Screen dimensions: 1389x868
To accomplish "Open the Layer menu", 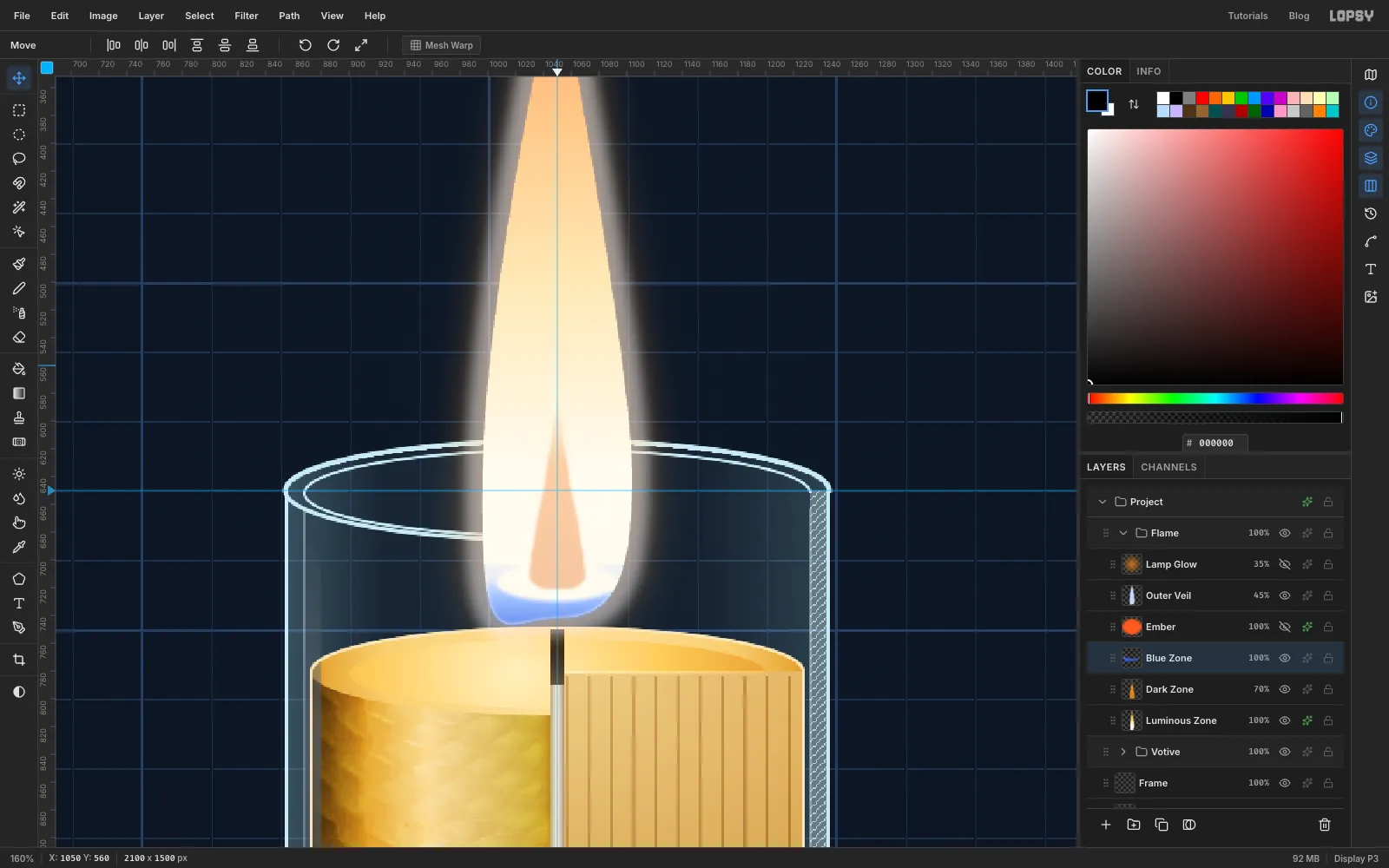I will pyautogui.click(x=151, y=16).
